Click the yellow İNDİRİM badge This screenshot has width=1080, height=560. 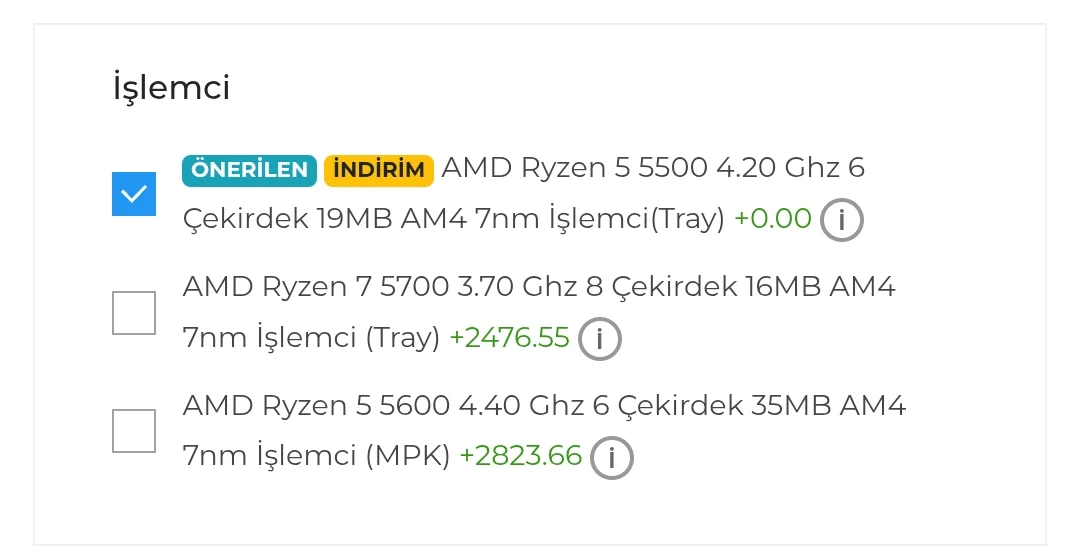click(x=378, y=170)
